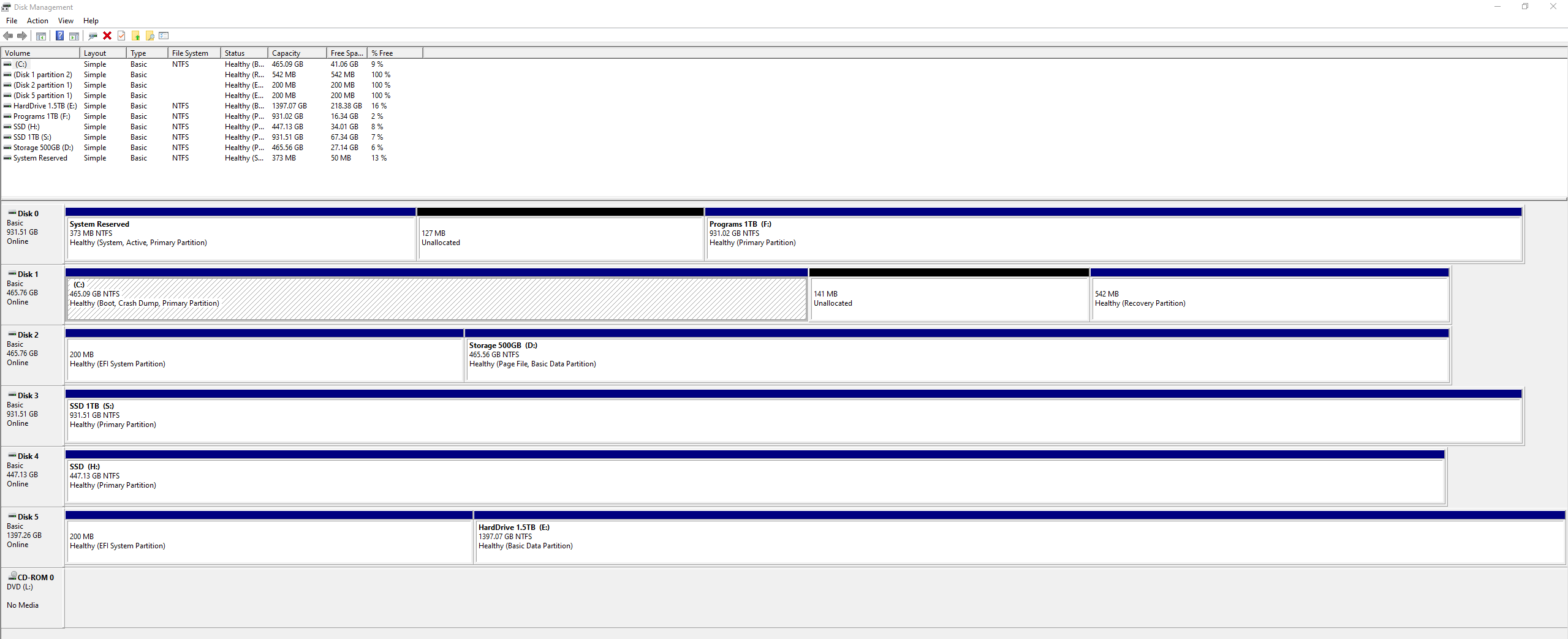Image resolution: width=1568 pixels, height=639 pixels.
Task: Toggle the console tree pane icon
Action: pyautogui.click(x=41, y=36)
